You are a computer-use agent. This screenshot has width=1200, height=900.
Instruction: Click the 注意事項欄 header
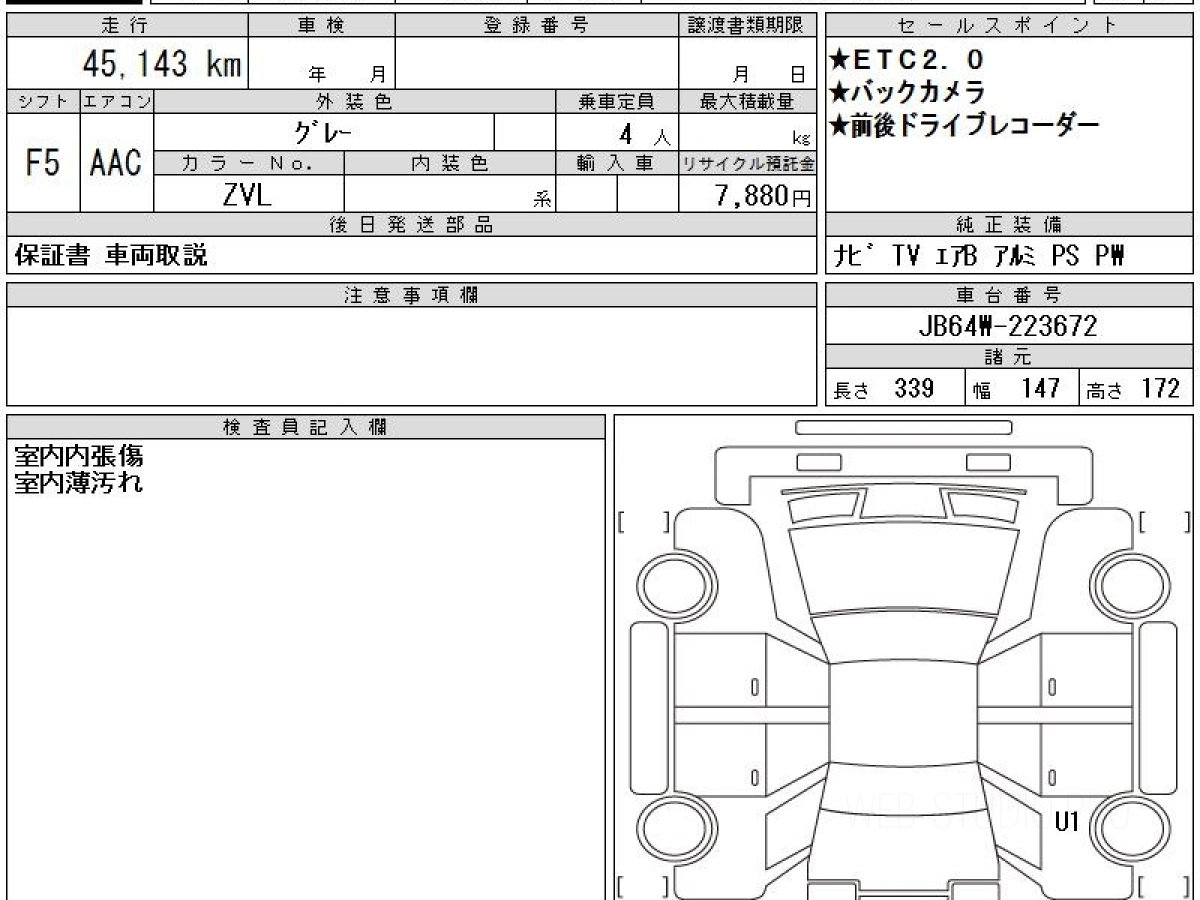coord(412,295)
